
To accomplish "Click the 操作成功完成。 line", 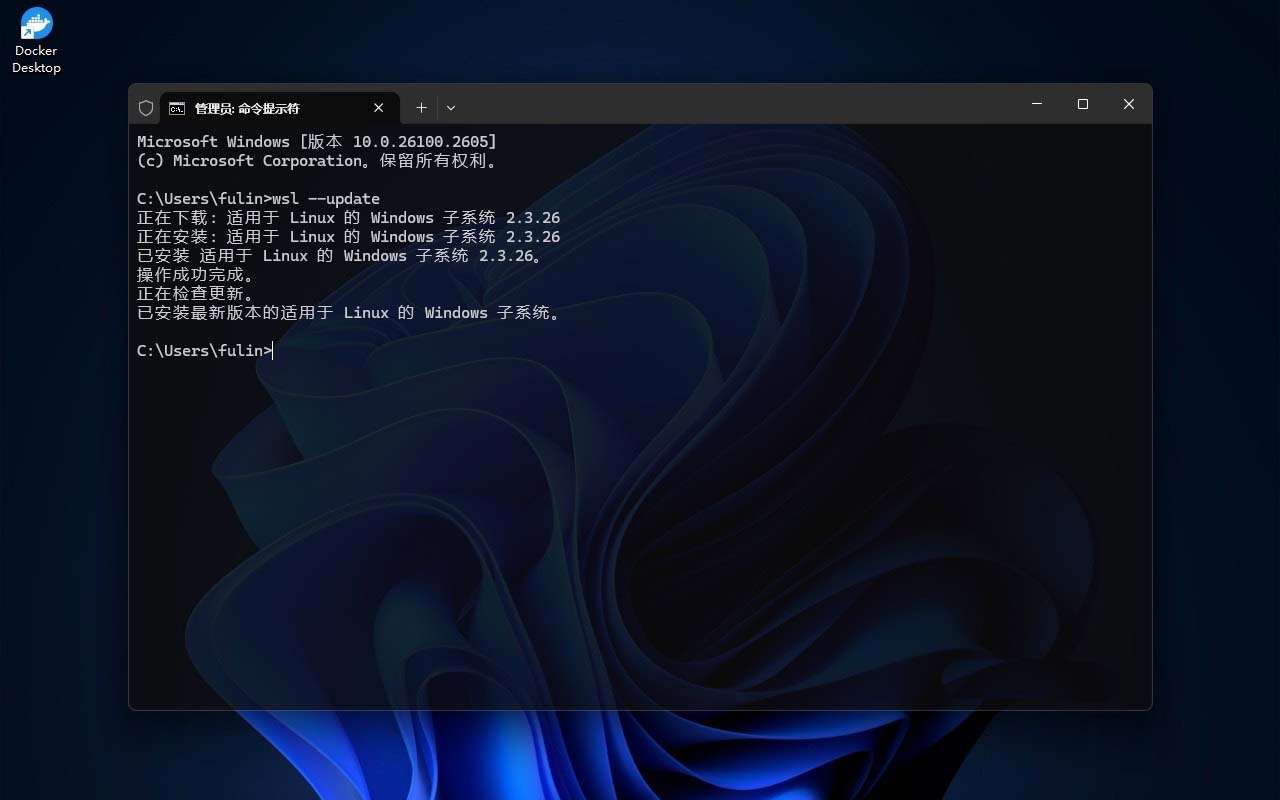I will [x=196, y=275].
